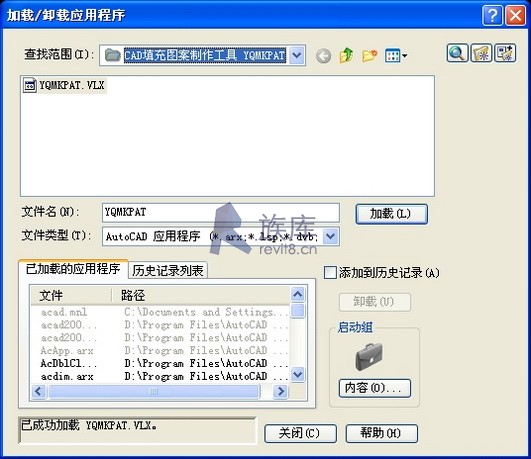The width and height of the screenshot is (531, 459).
Task: Click the 加载(L) button
Action: 391,214
